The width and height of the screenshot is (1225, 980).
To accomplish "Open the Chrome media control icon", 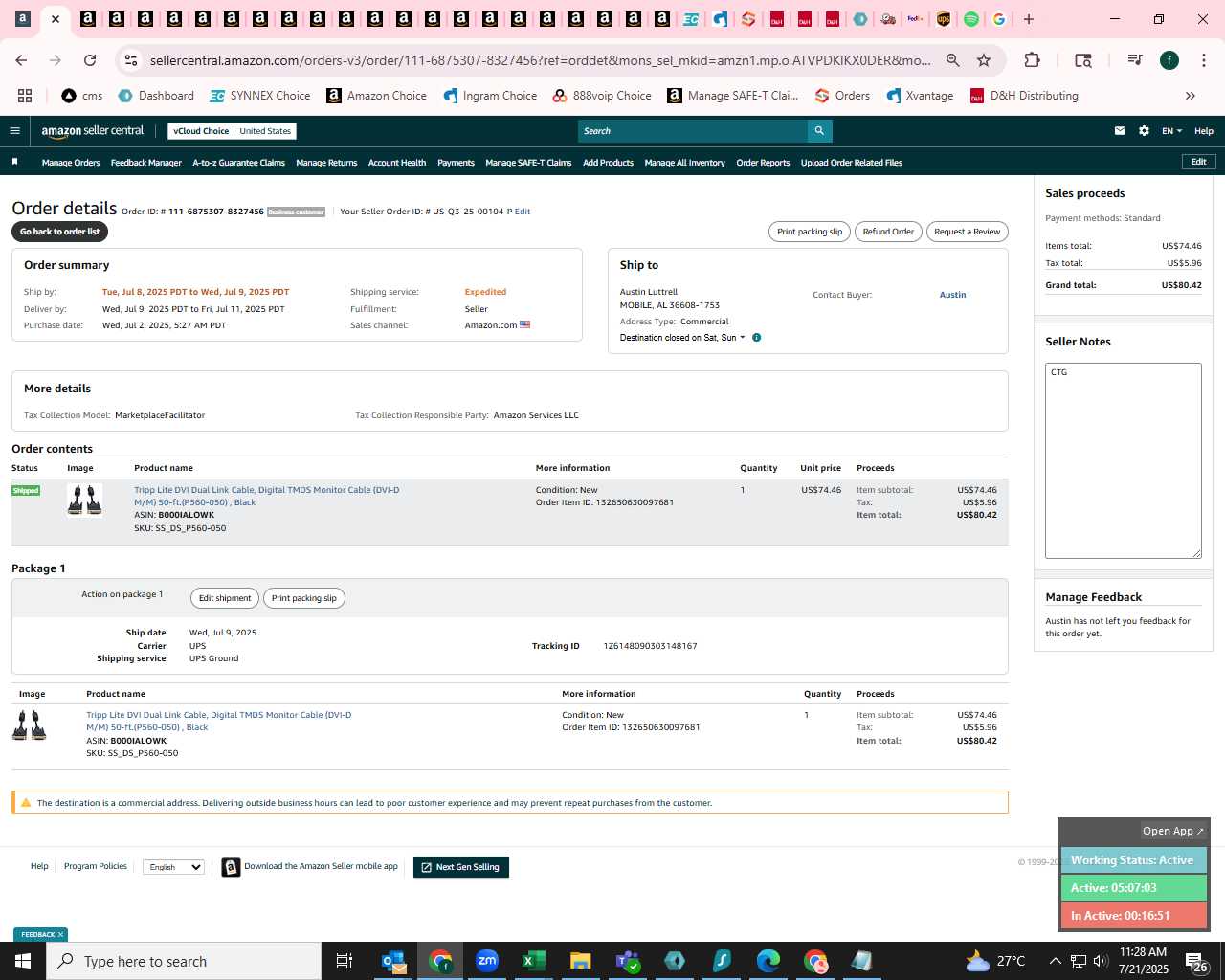I will pos(1135,60).
